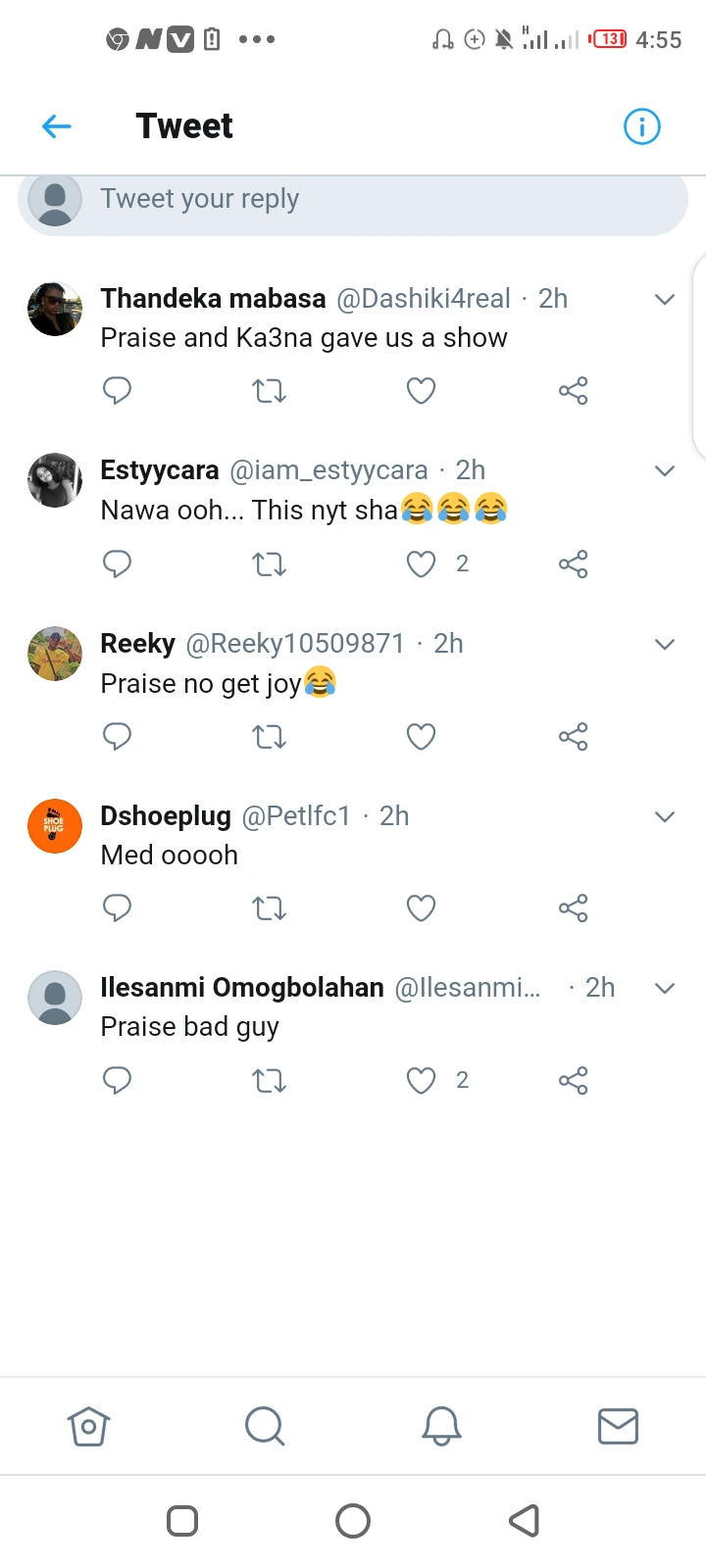Like Thandeka mabasa's tweet
The width and height of the screenshot is (706, 1568).
pyautogui.click(x=421, y=391)
